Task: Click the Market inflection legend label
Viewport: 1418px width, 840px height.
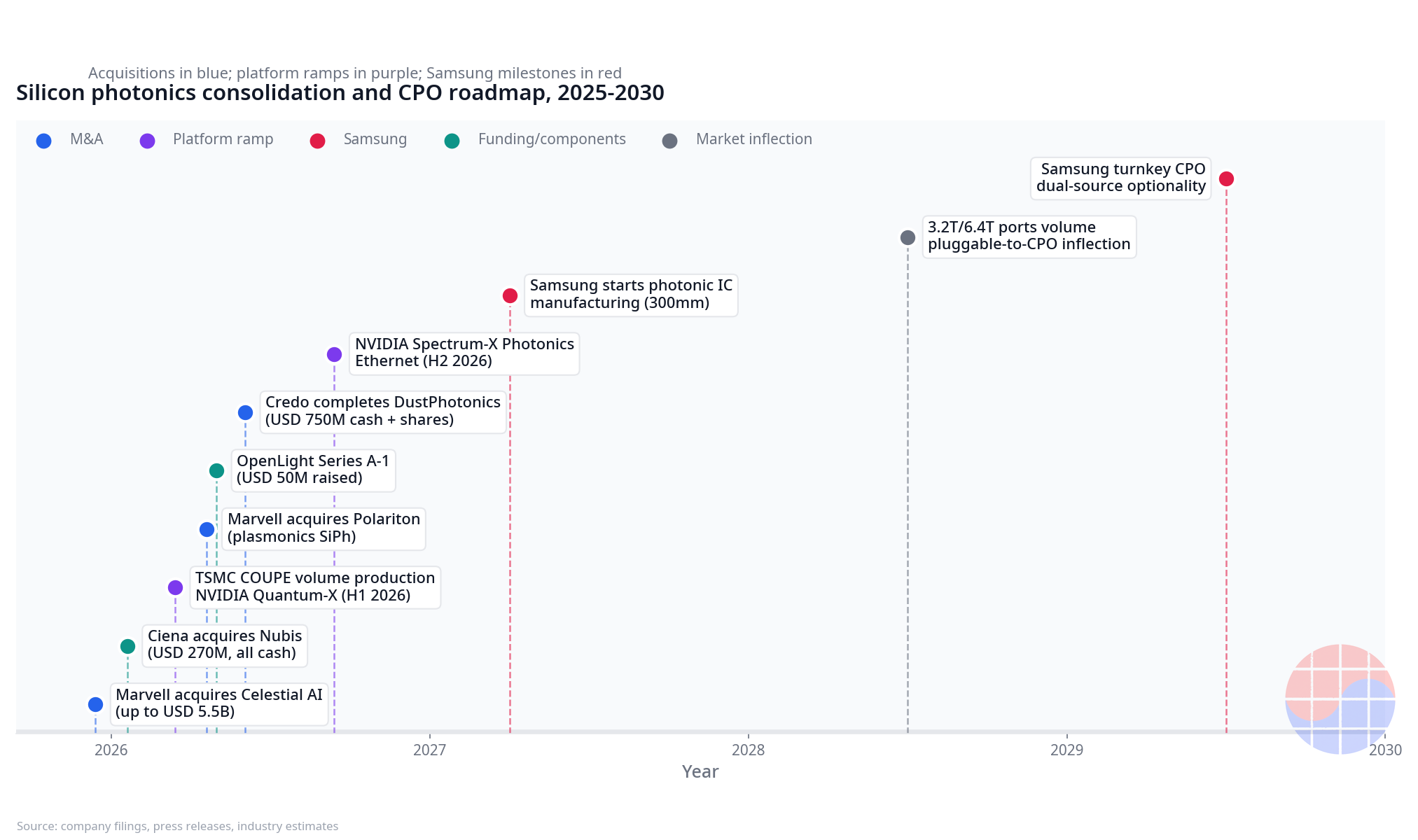Action: point(754,139)
